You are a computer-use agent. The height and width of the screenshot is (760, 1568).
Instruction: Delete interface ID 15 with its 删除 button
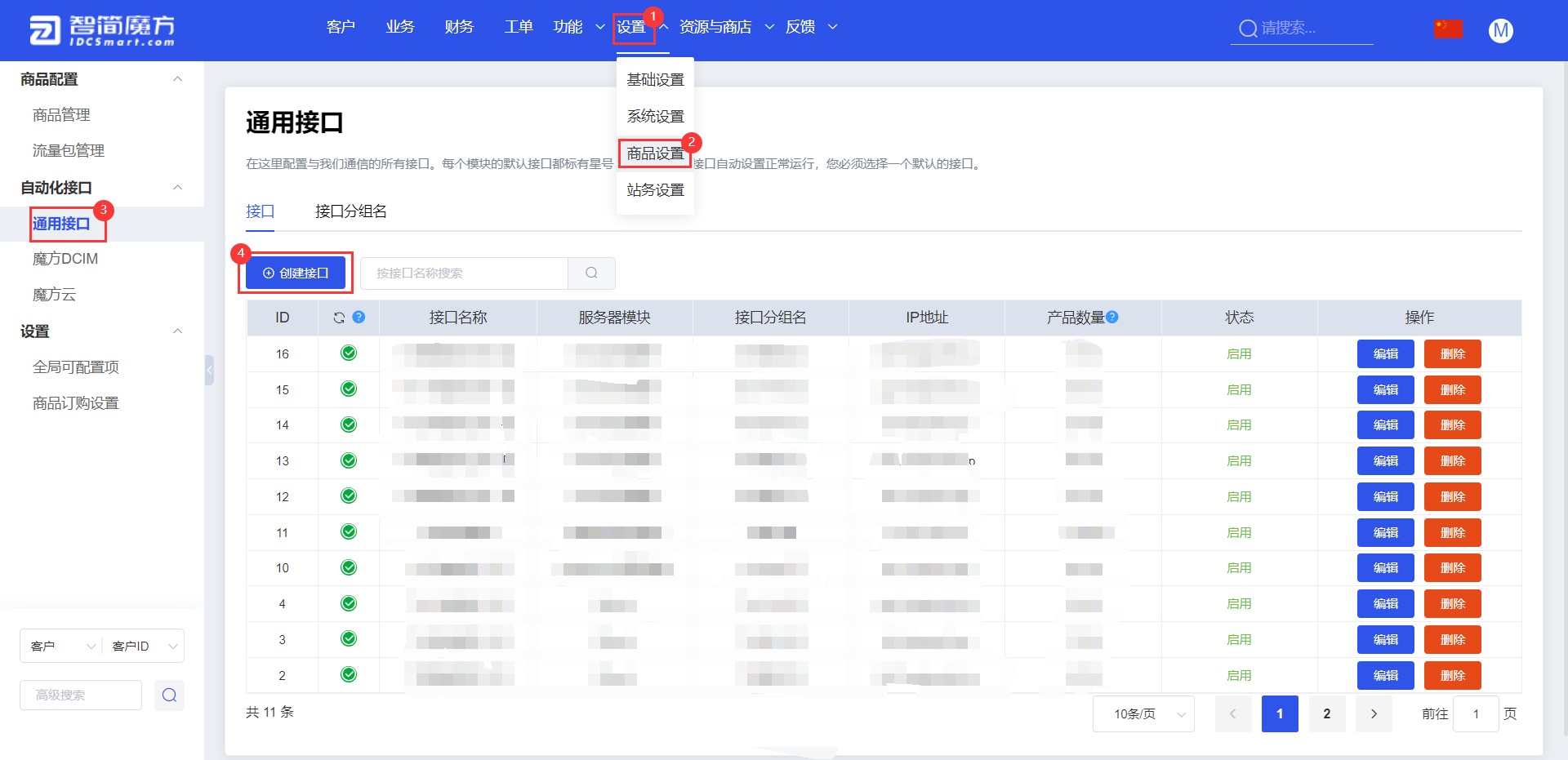[1452, 389]
